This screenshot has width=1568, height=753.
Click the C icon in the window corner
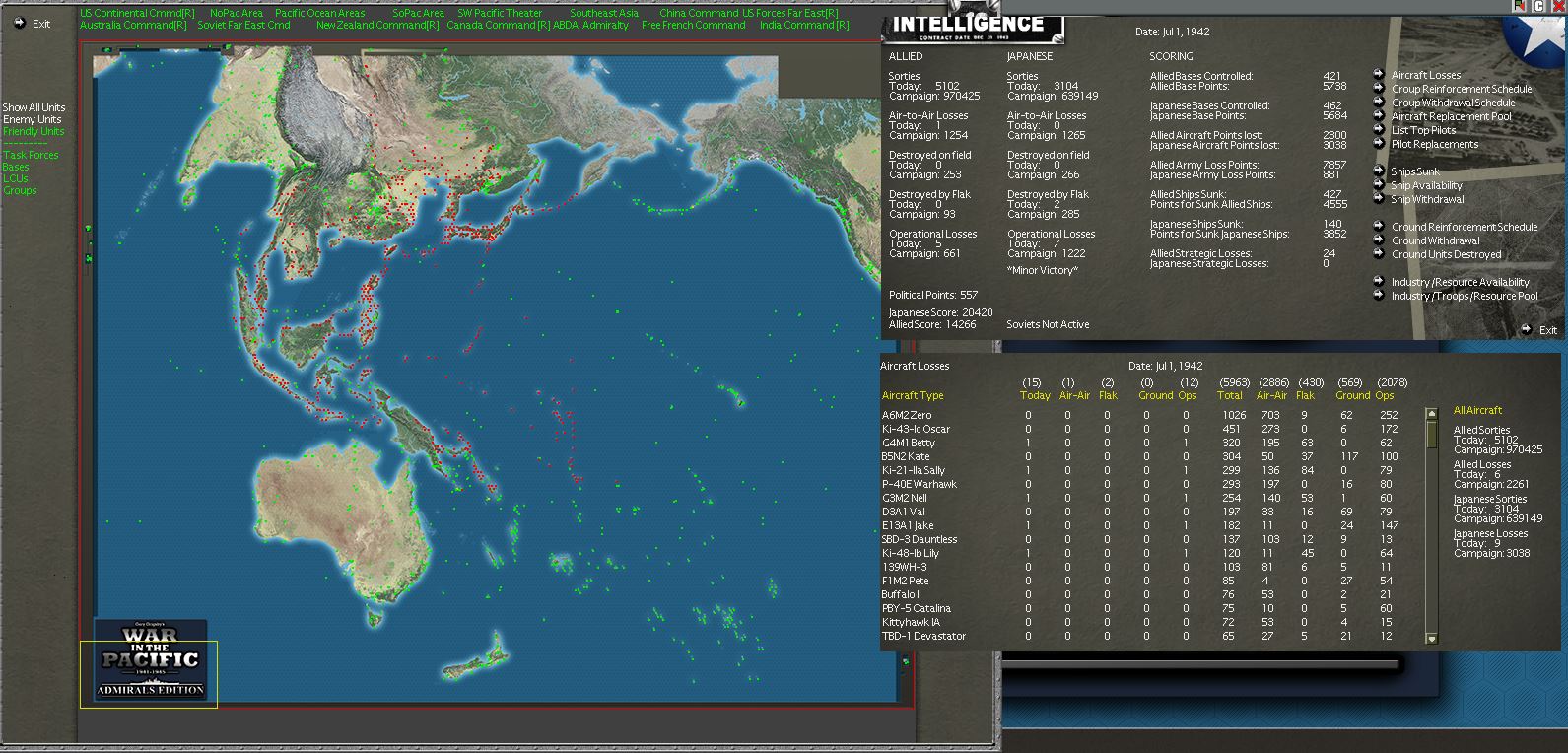(1539, 6)
